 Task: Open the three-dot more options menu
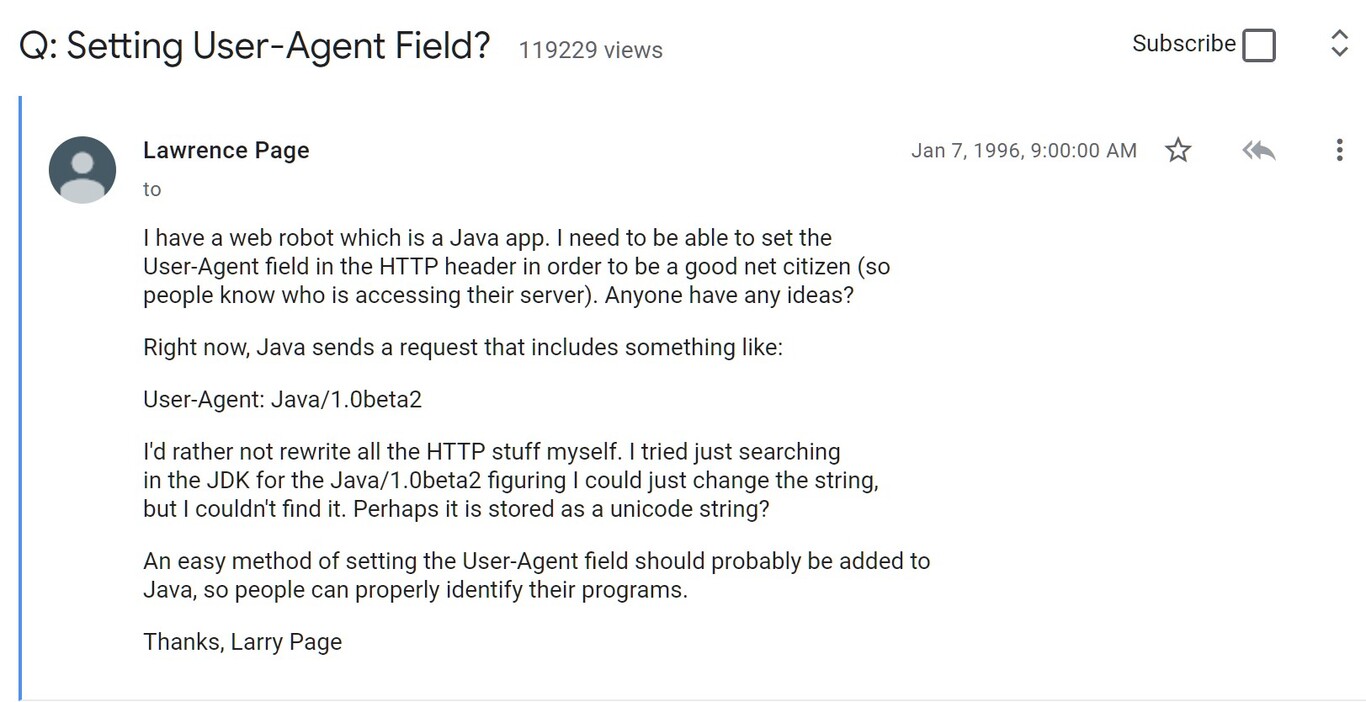(x=1339, y=151)
